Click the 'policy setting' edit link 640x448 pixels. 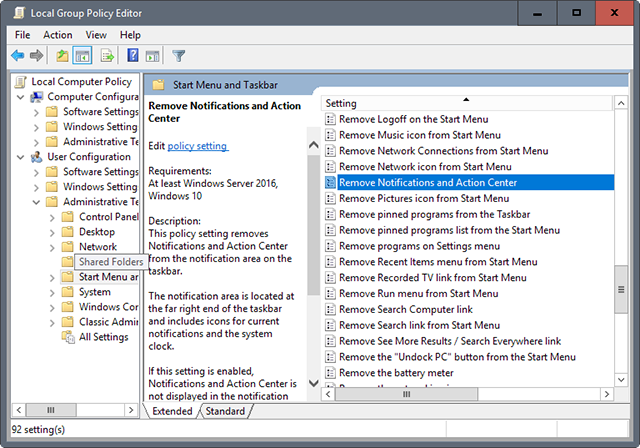click(x=197, y=146)
